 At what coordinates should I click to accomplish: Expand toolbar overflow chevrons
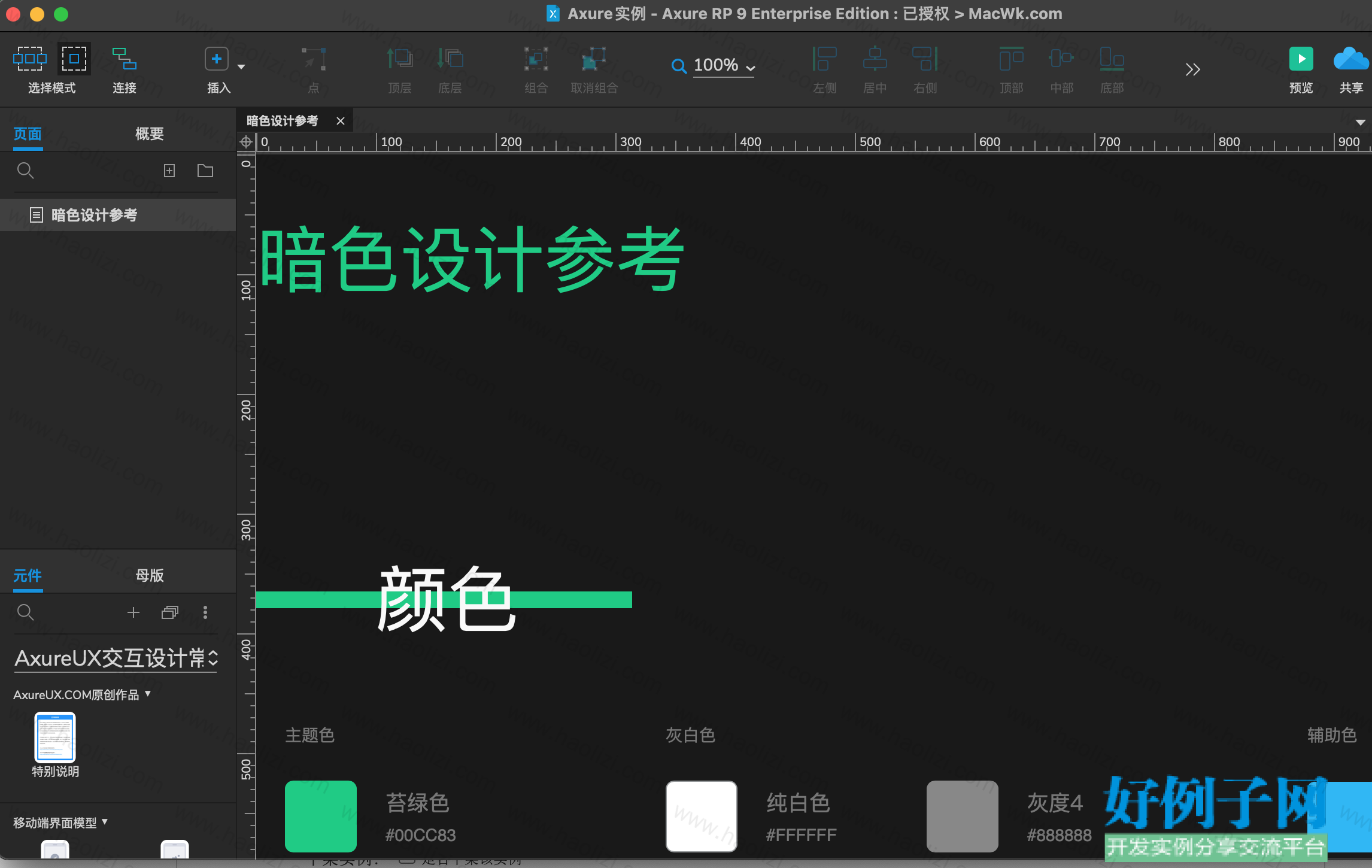(x=1192, y=70)
